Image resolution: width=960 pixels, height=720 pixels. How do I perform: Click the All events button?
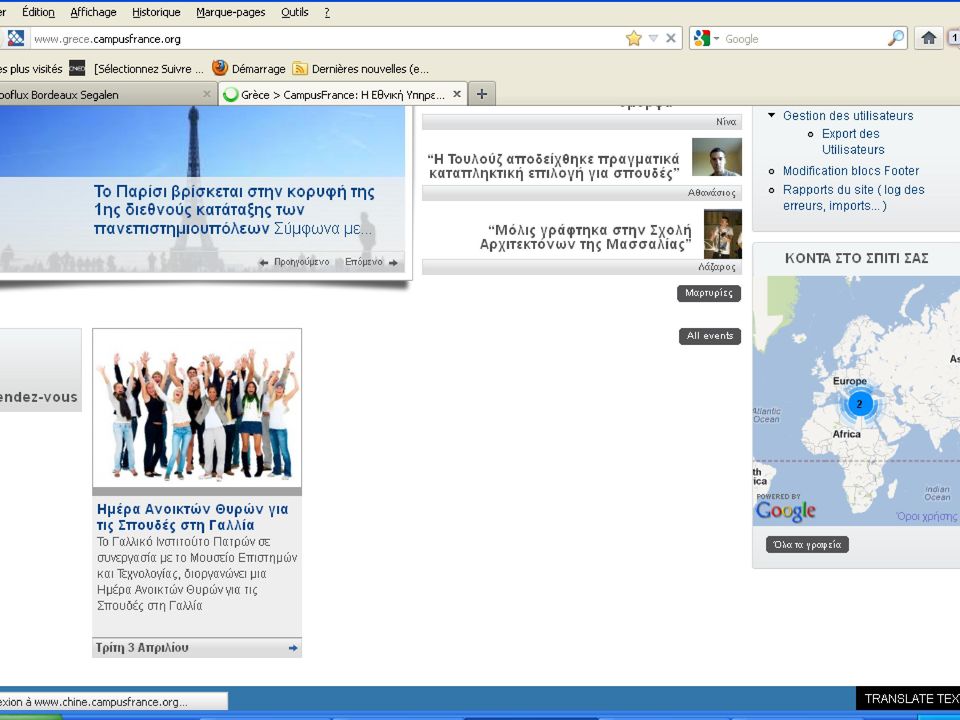tap(710, 336)
